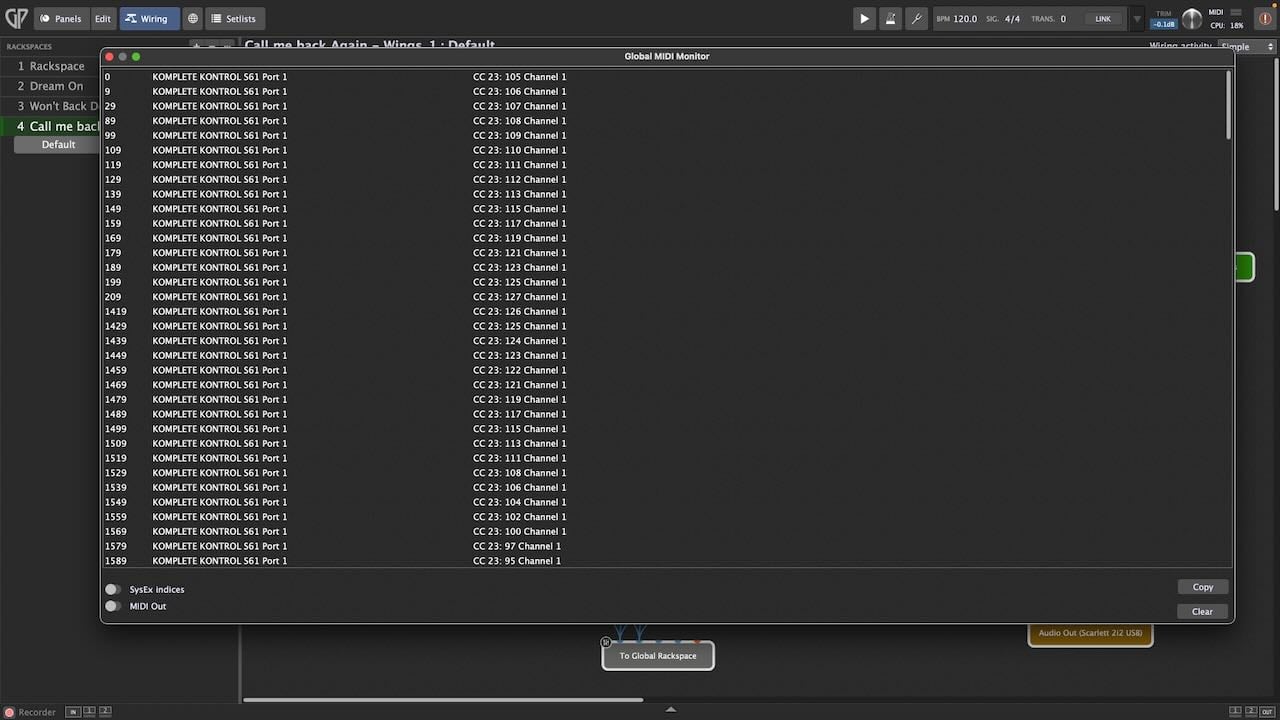Image resolution: width=1280 pixels, height=720 pixels.
Task: Click the Audio Out Scarlett 2i2 block
Action: pos(1090,633)
